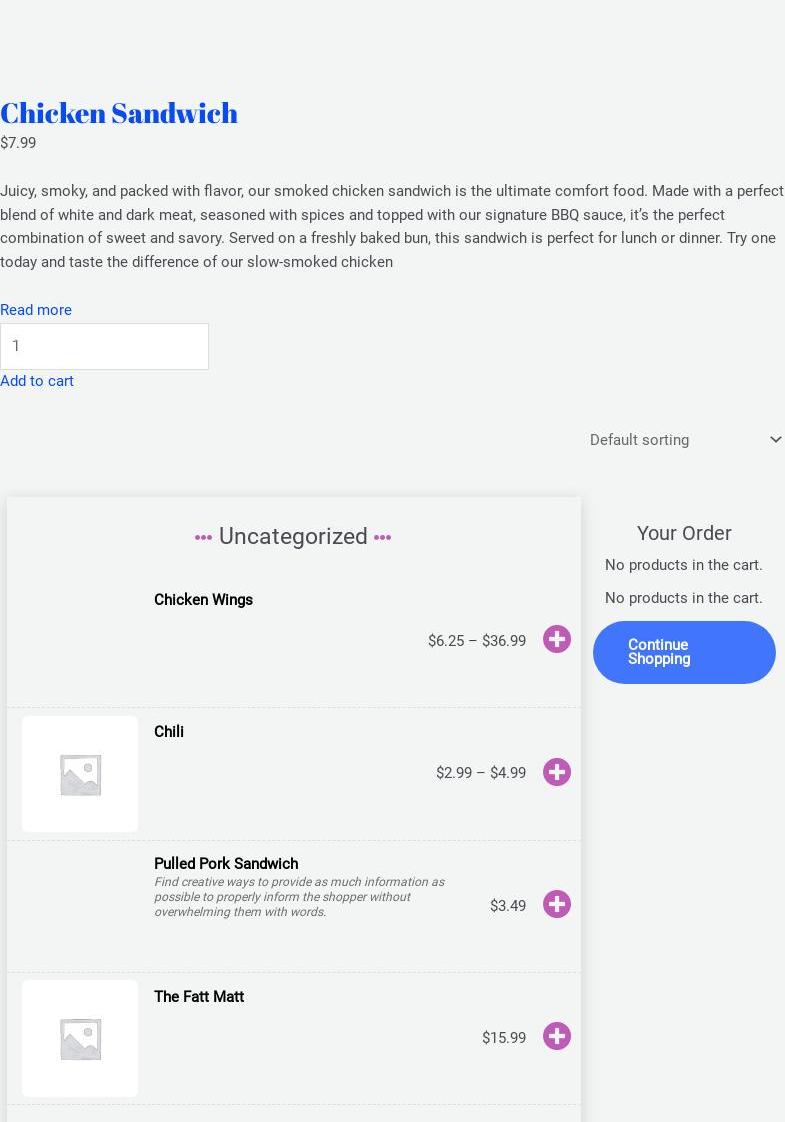Click the Chicken Sandwich title link
This screenshot has height=1122, width=785.
119,112
